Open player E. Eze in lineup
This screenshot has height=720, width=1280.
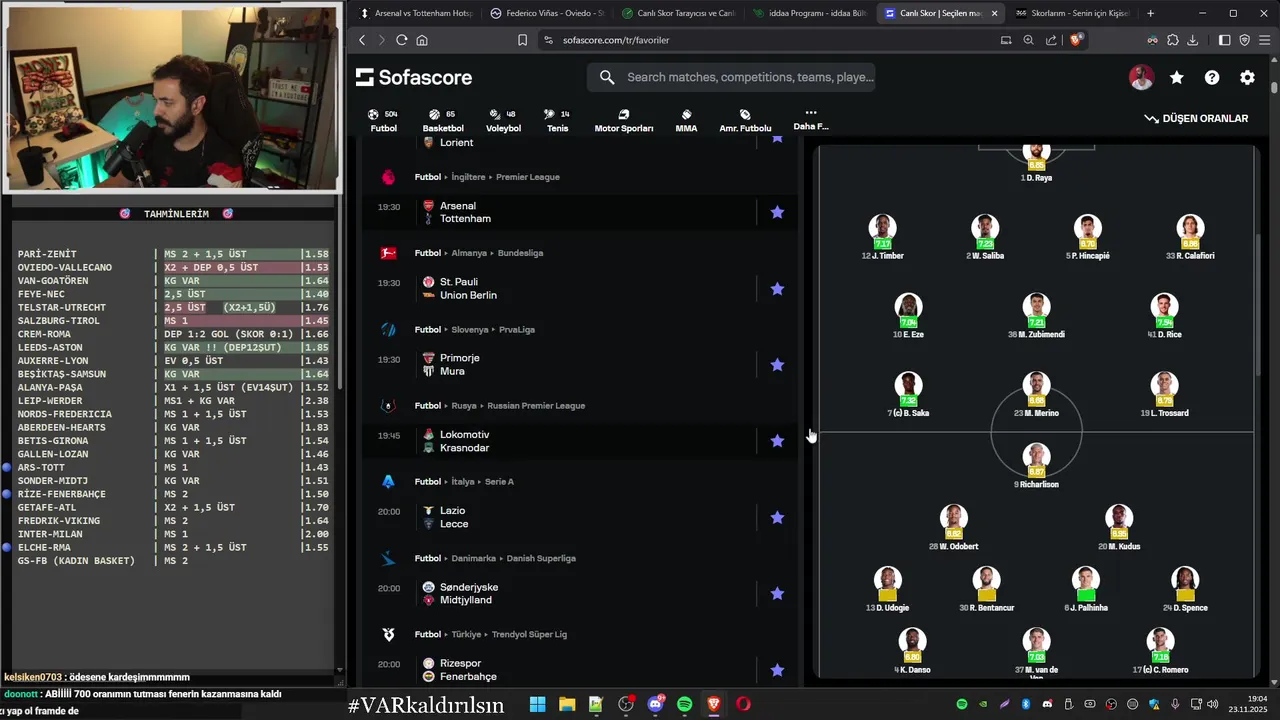[x=908, y=316]
